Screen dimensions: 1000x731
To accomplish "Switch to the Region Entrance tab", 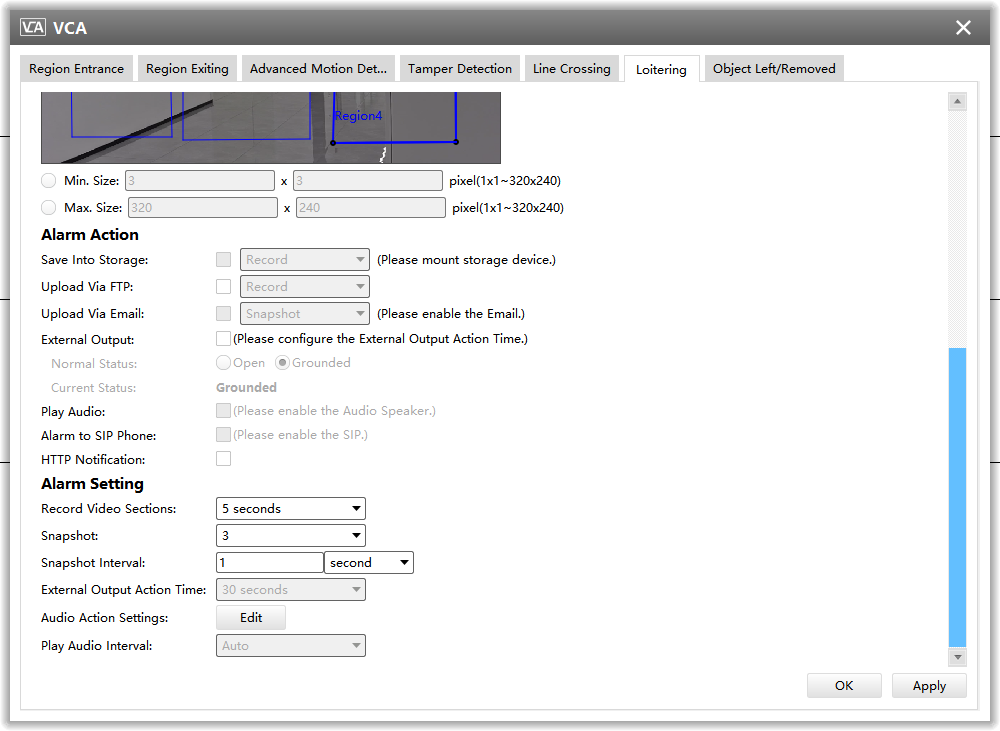I will coord(77,69).
